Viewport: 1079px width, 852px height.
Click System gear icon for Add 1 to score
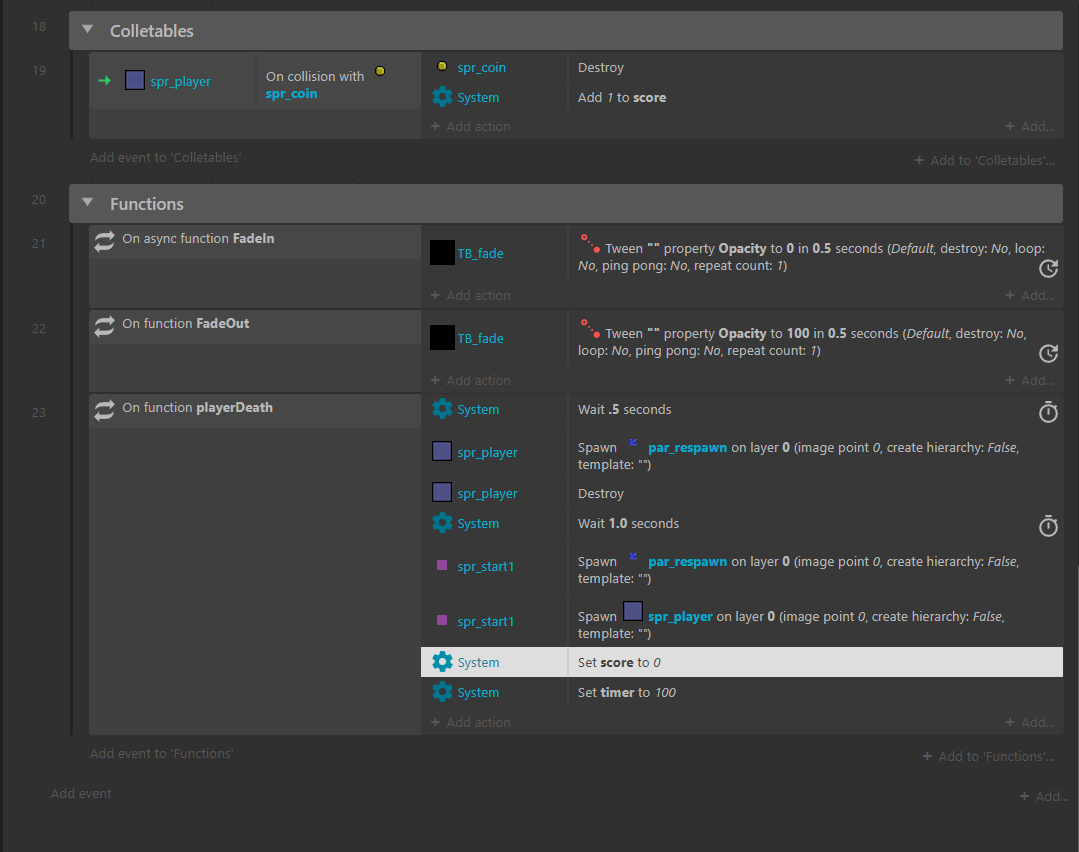(442, 97)
